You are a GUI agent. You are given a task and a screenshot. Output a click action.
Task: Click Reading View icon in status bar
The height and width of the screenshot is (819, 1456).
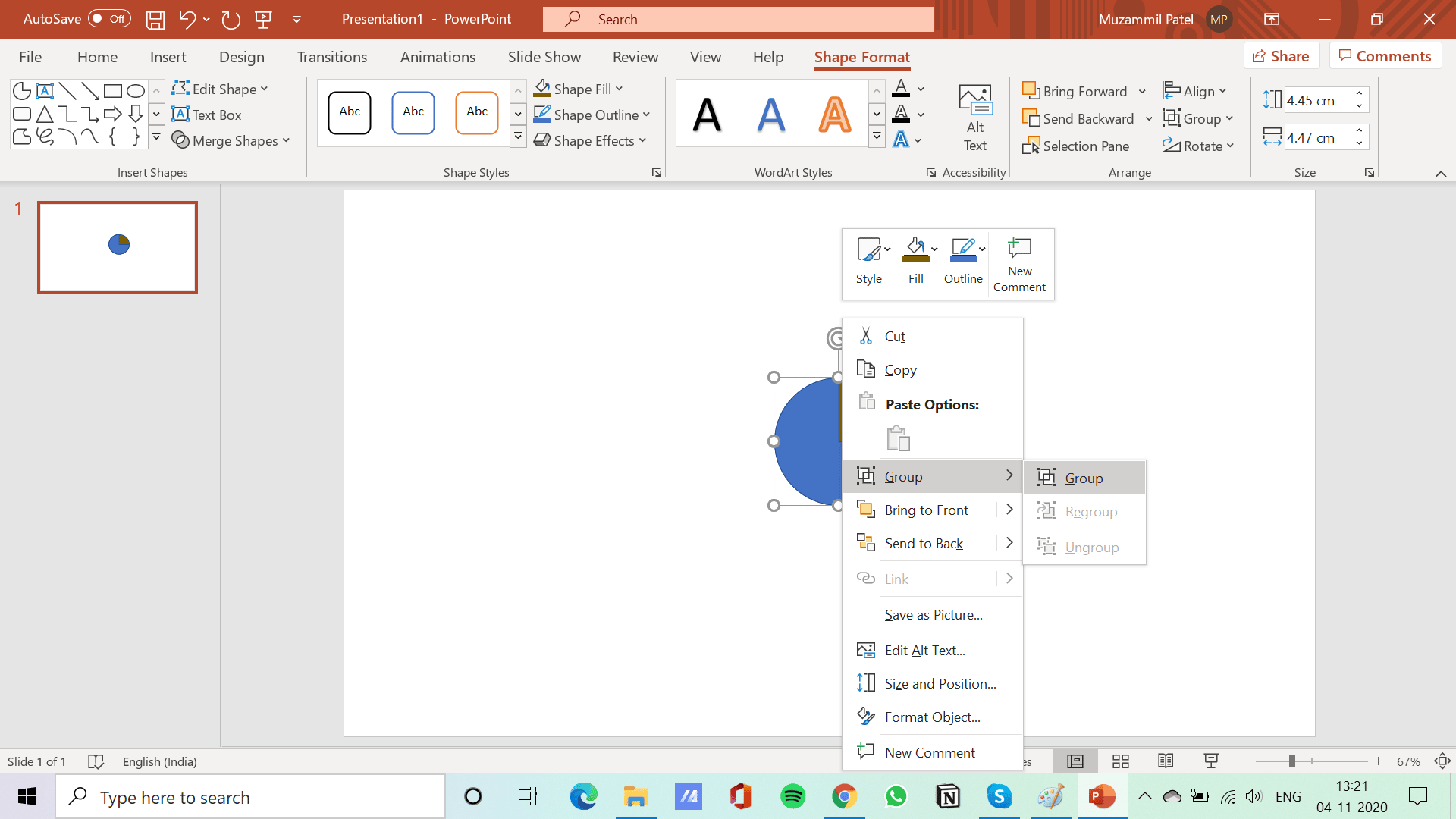coord(1166,761)
